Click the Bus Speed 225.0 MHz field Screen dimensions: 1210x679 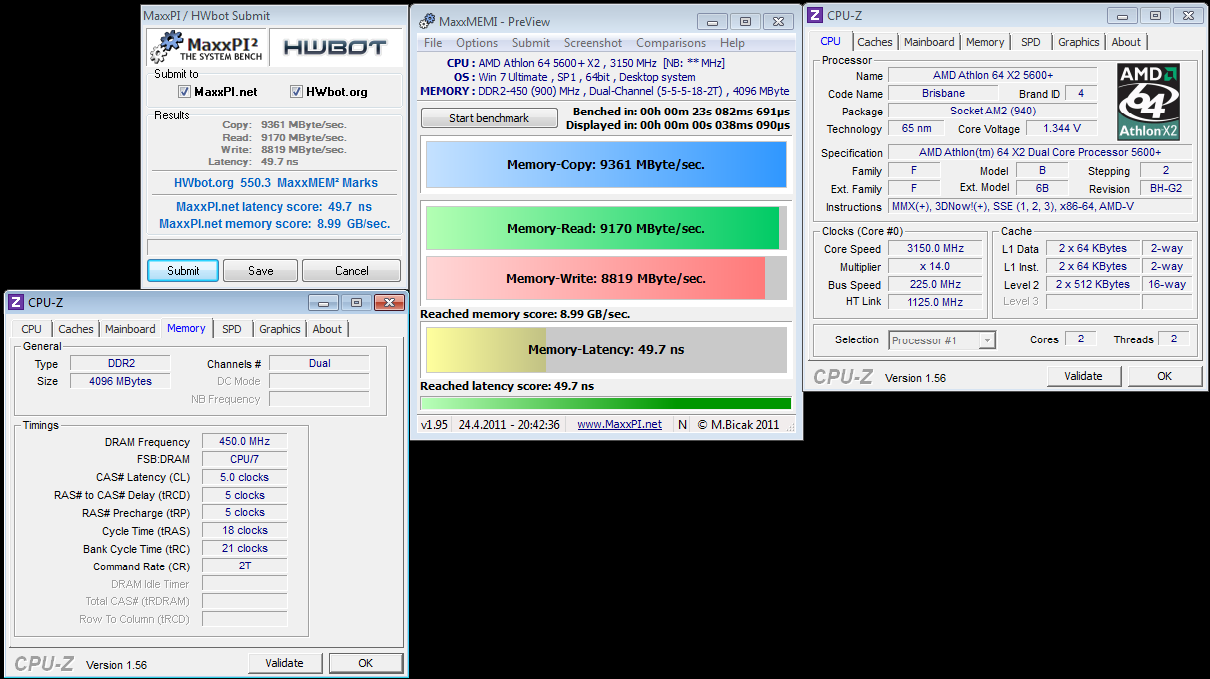coord(935,285)
